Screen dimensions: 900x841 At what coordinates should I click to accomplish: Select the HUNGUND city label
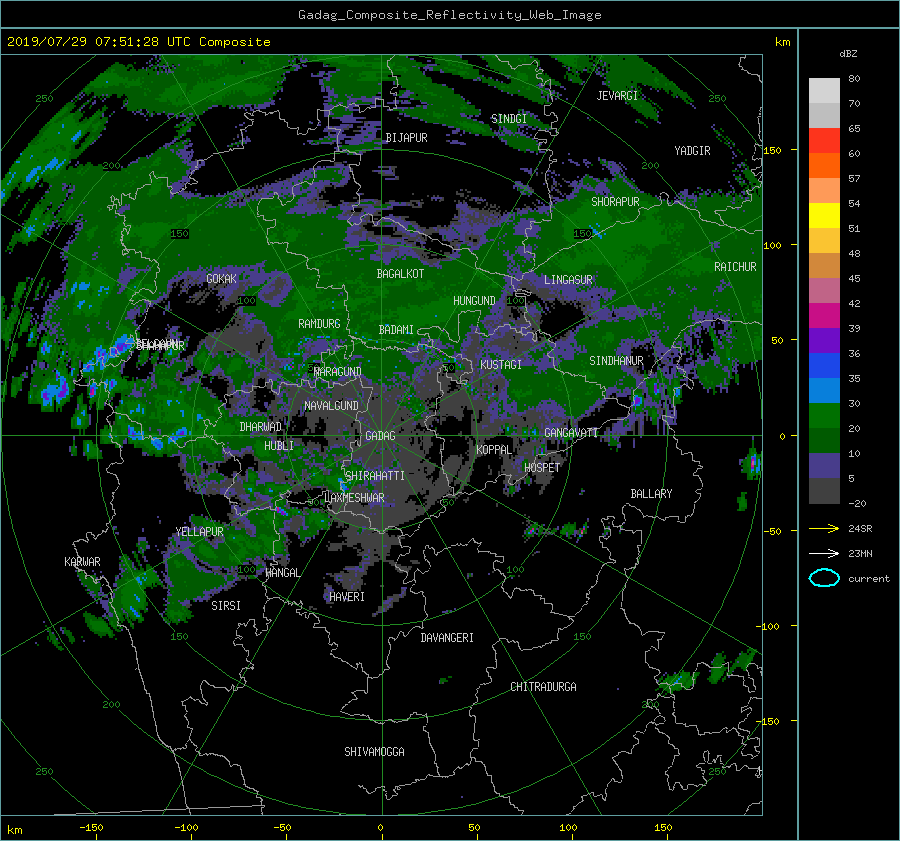tap(474, 301)
